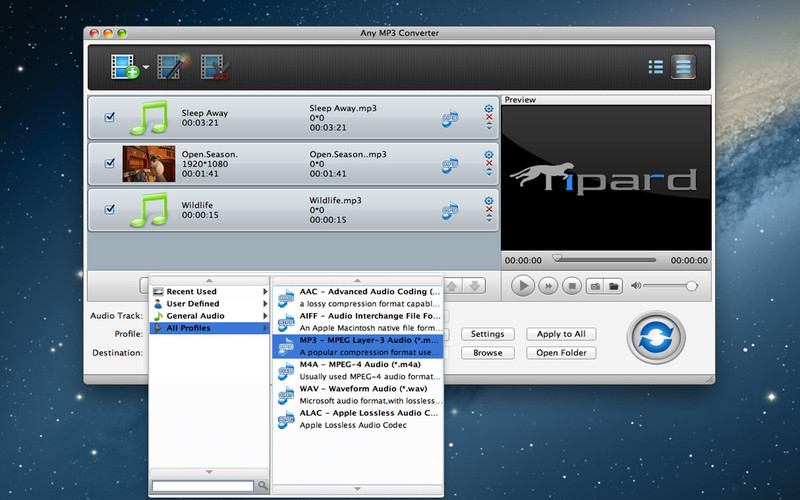Remove Wildlife with red X
Image resolution: width=800 pixels, height=500 pixels.
[489, 209]
